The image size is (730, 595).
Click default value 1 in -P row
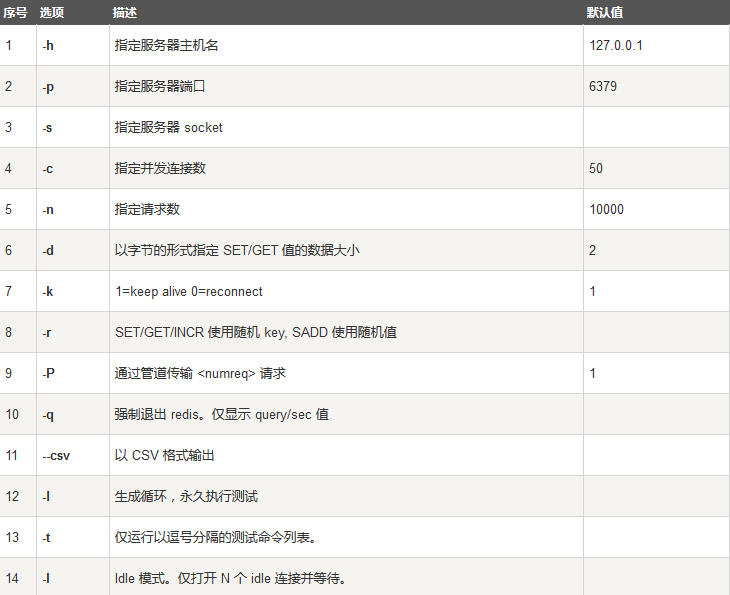point(592,373)
